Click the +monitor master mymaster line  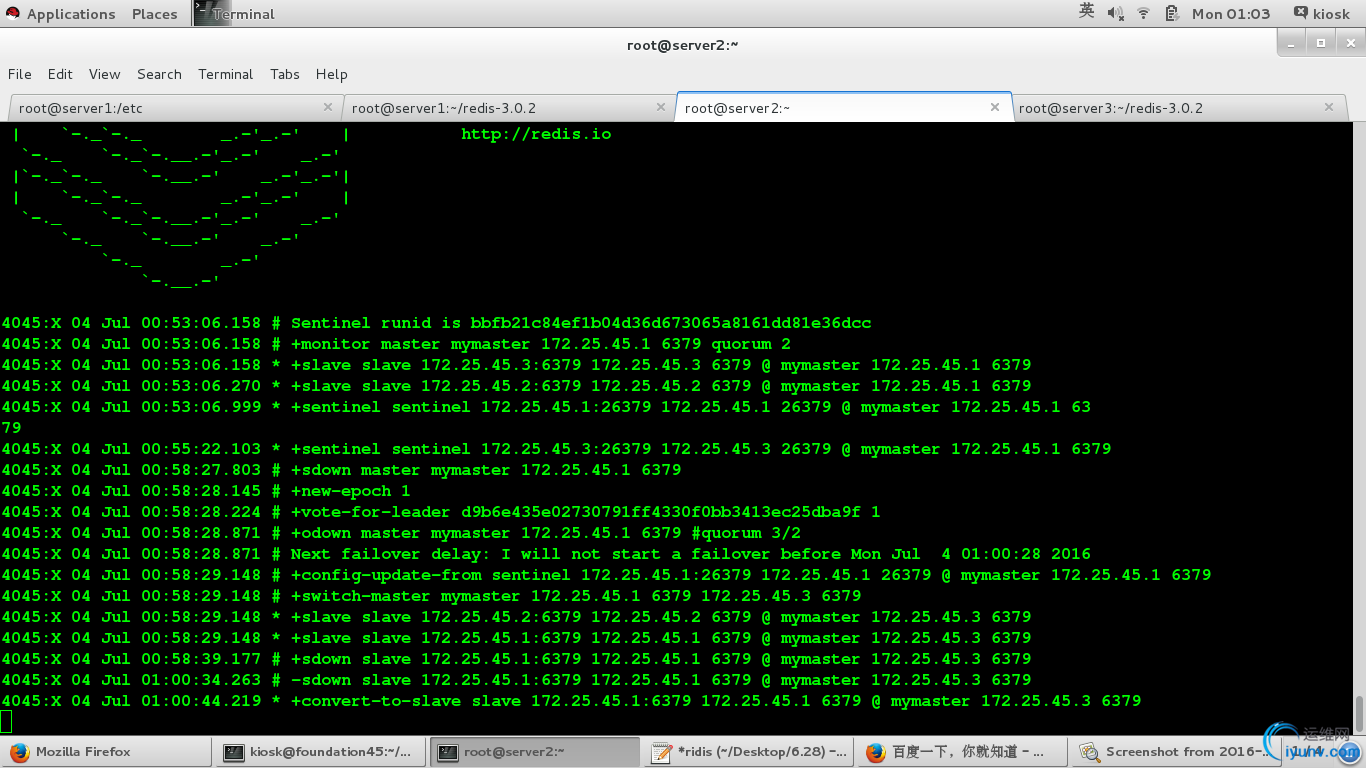point(396,344)
